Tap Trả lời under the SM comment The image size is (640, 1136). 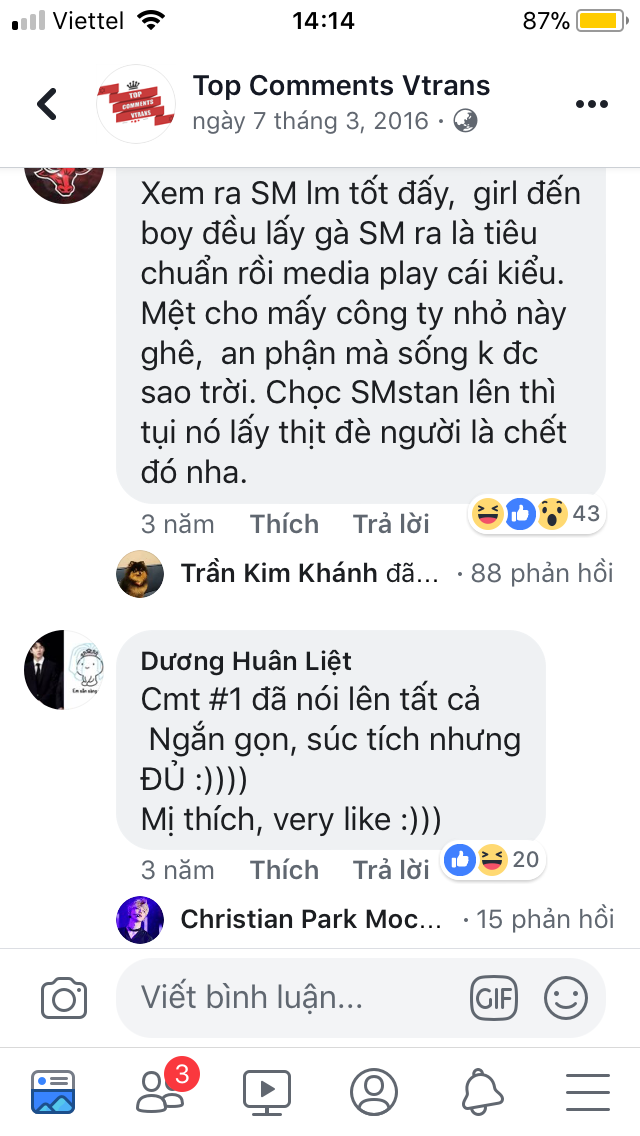[391, 524]
